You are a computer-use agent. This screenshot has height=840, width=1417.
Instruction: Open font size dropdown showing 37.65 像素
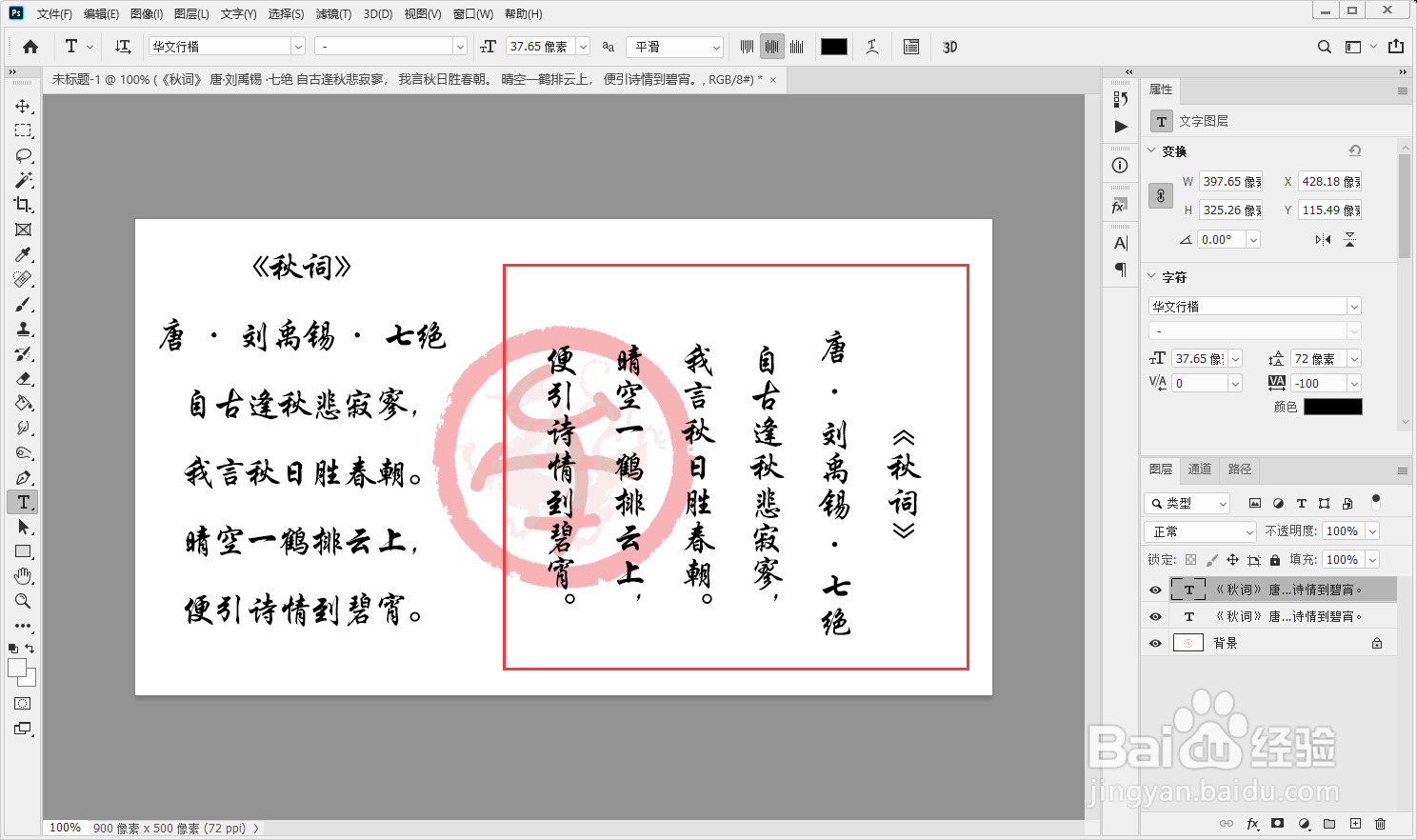coord(583,47)
